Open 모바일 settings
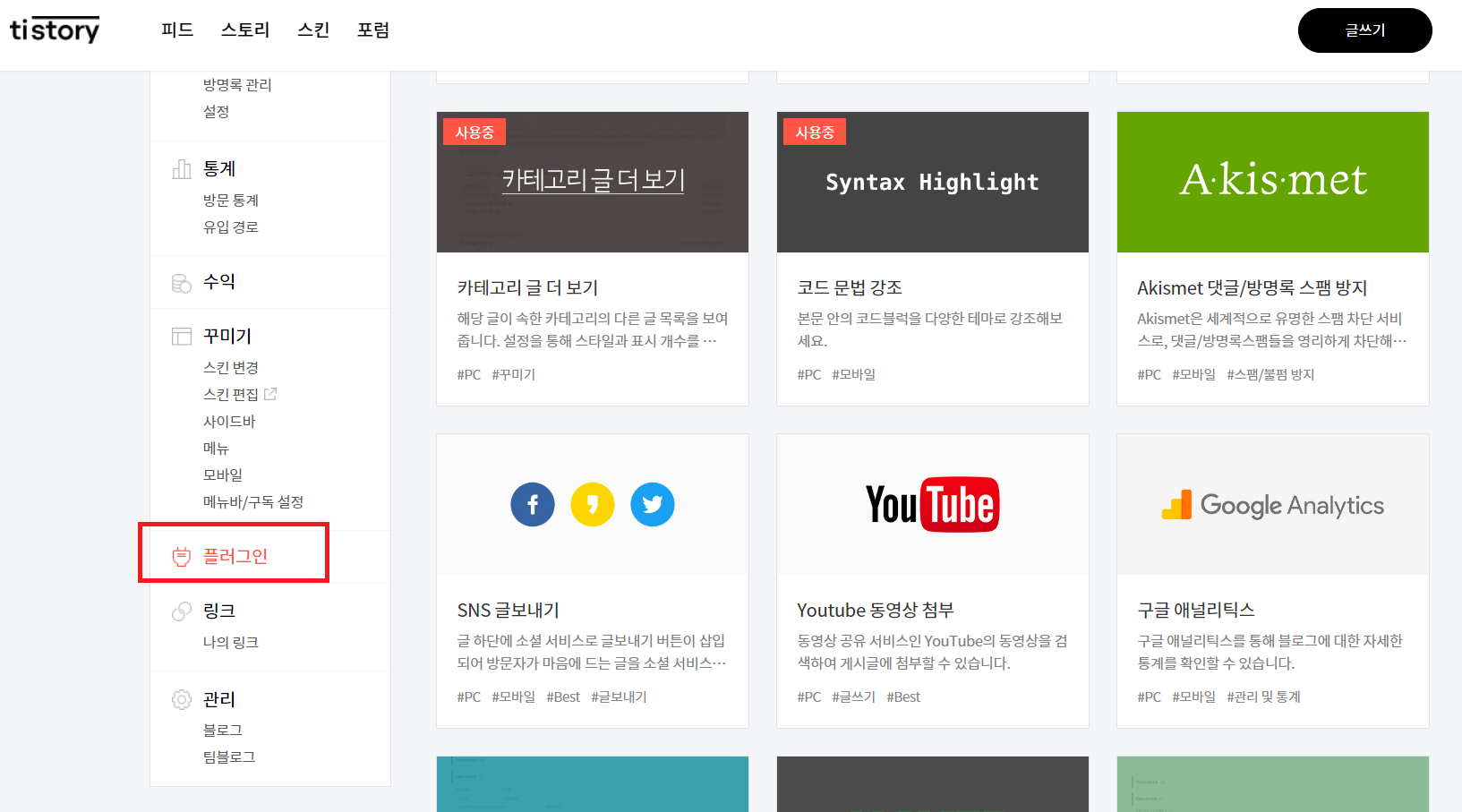This screenshot has height=812, width=1462. click(x=223, y=475)
